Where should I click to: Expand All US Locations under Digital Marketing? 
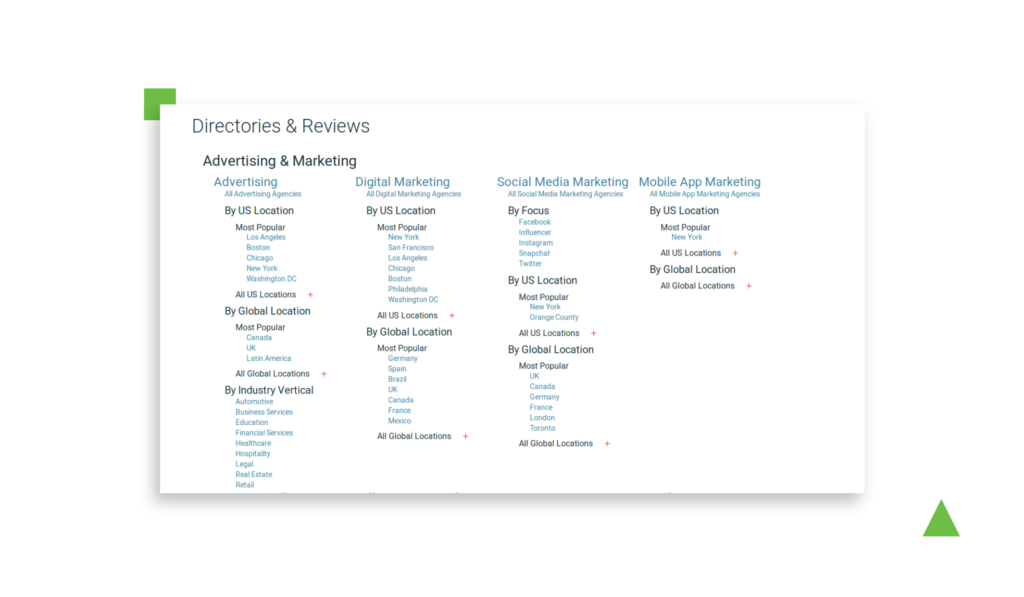point(452,316)
